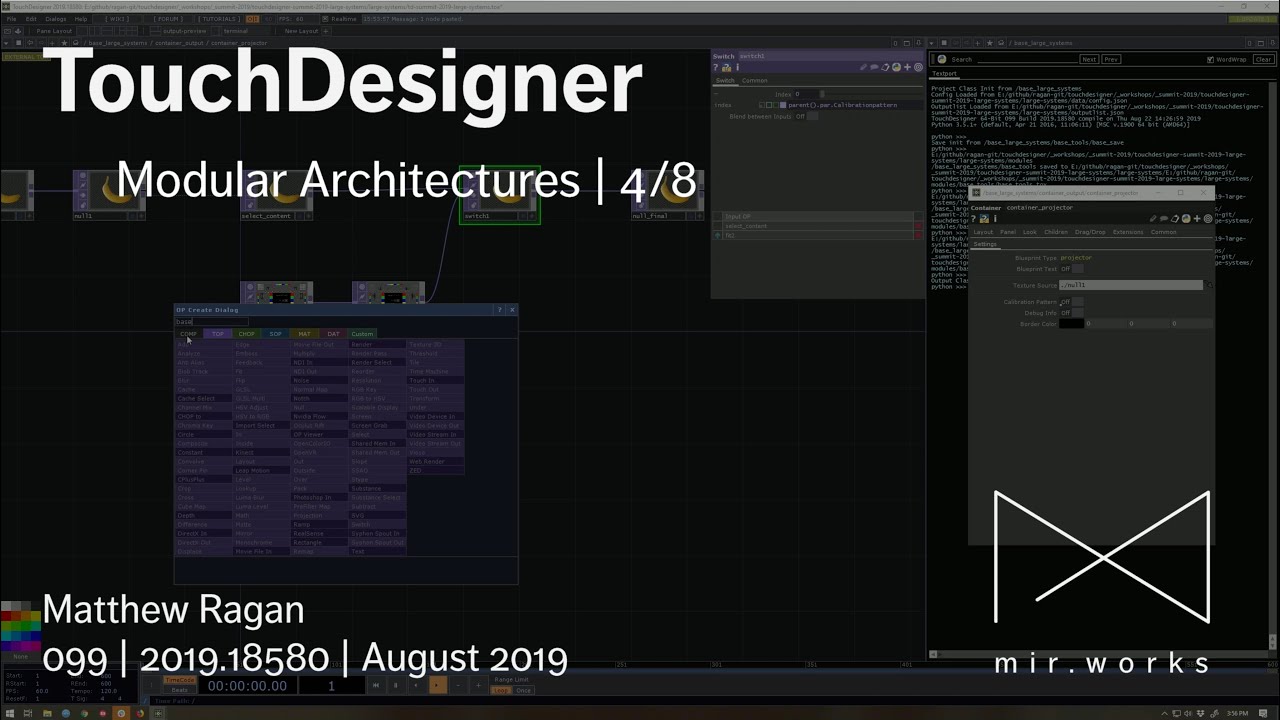
Task: Open Windows Start menu
Action: tap(10, 713)
